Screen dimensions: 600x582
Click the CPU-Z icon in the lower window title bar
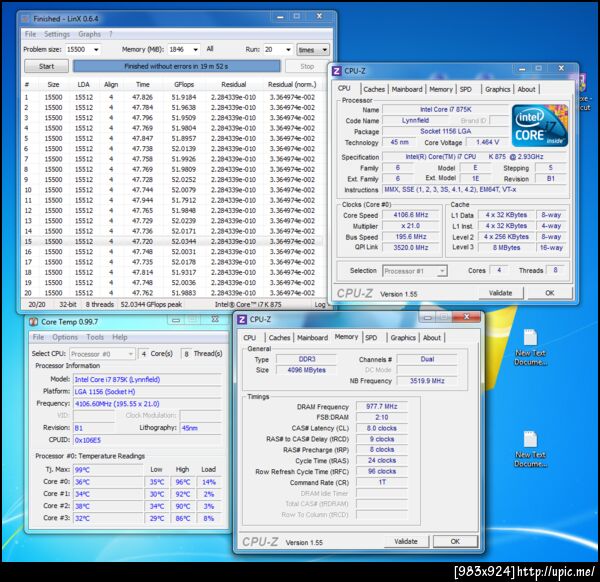[x=242, y=319]
